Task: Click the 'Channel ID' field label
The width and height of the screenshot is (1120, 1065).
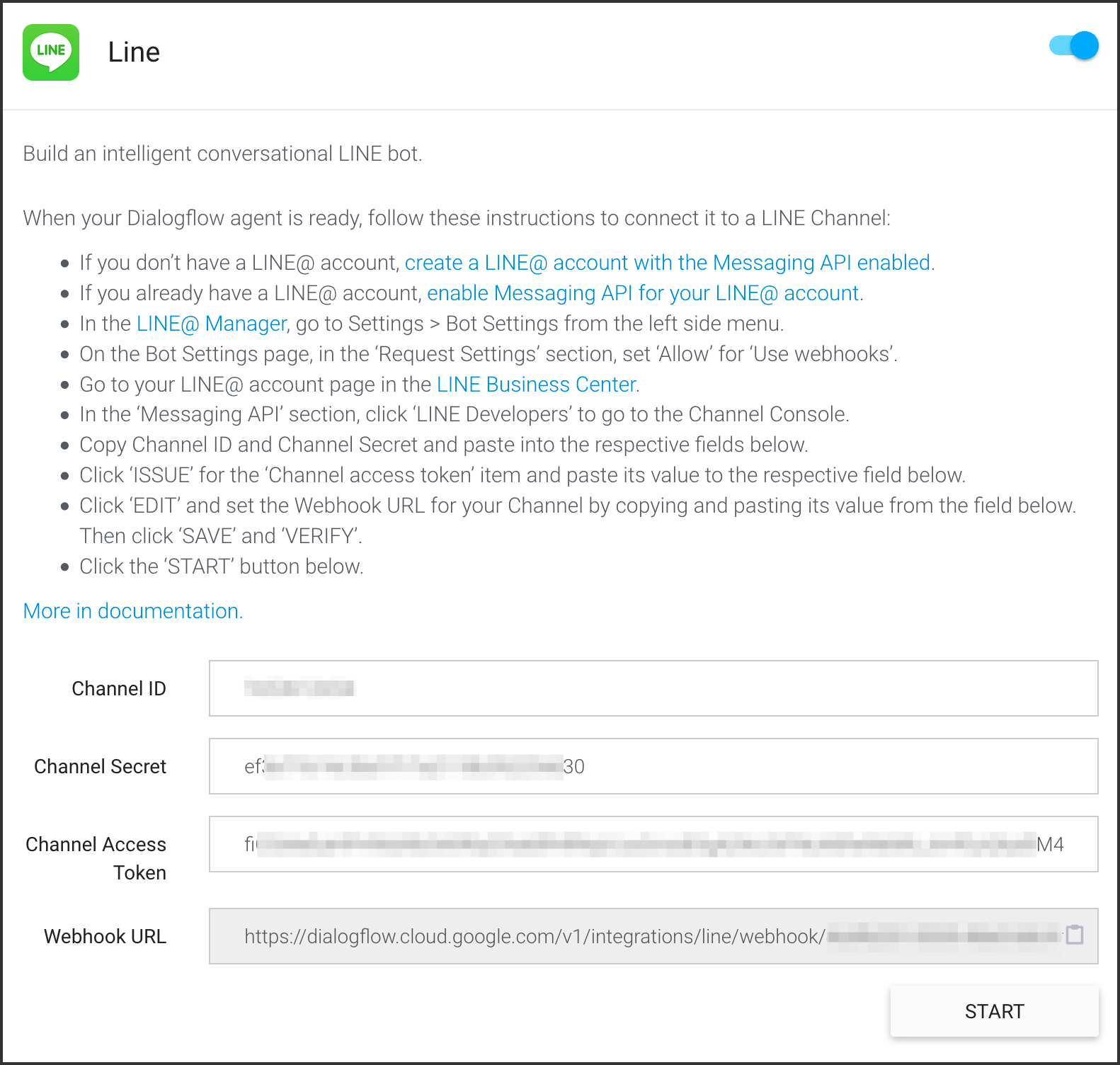Action: 119,688
